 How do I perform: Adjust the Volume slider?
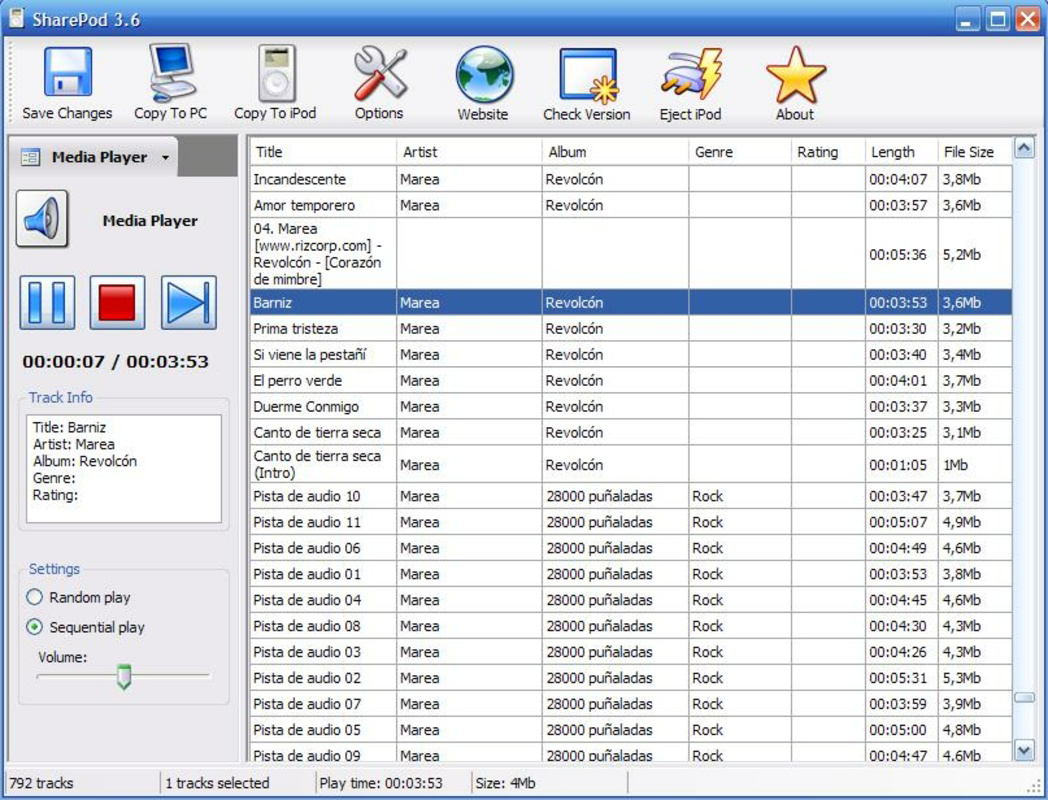click(122, 677)
